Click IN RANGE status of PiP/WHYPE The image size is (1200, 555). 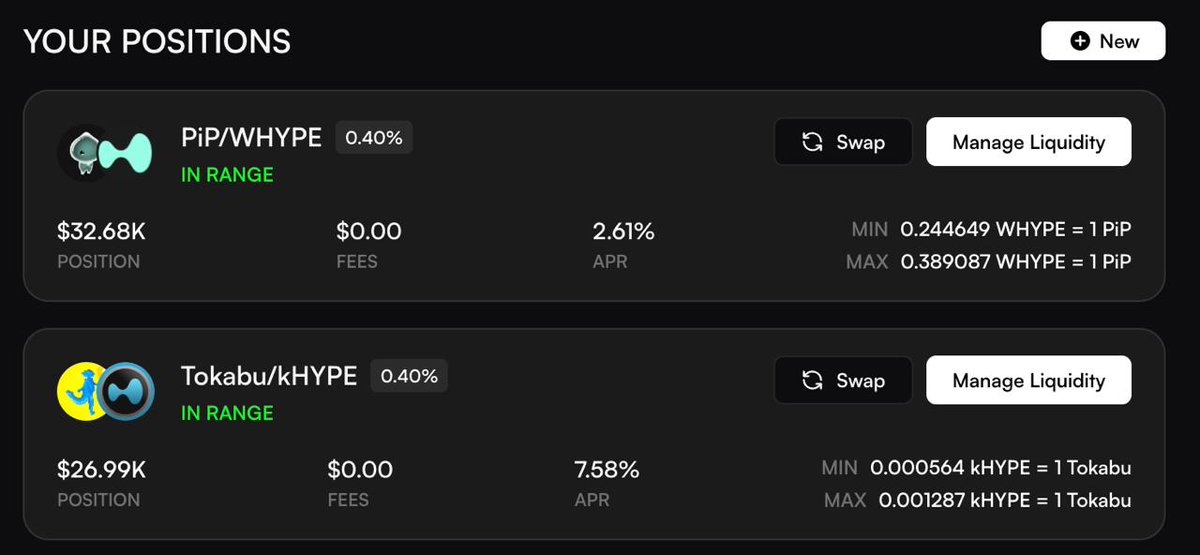tap(227, 174)
